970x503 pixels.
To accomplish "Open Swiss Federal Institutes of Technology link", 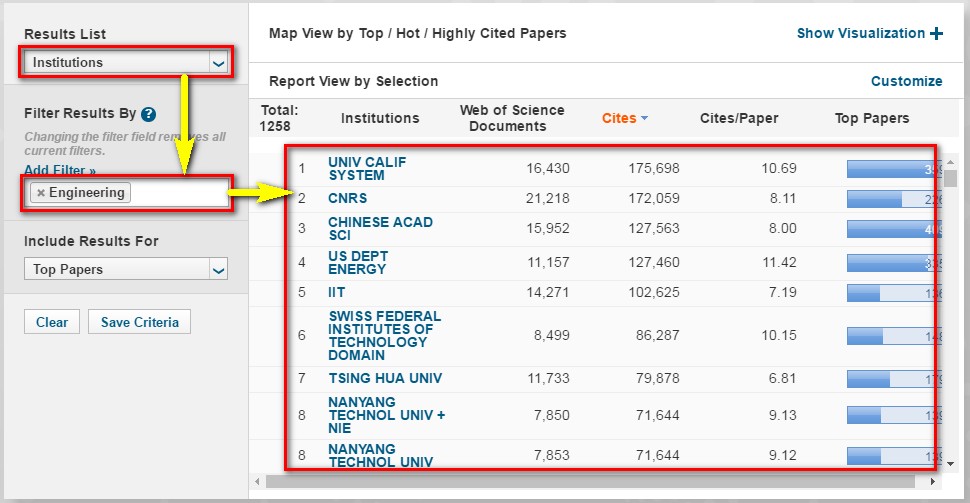I will pyautogui.click(x=384, y=335).
